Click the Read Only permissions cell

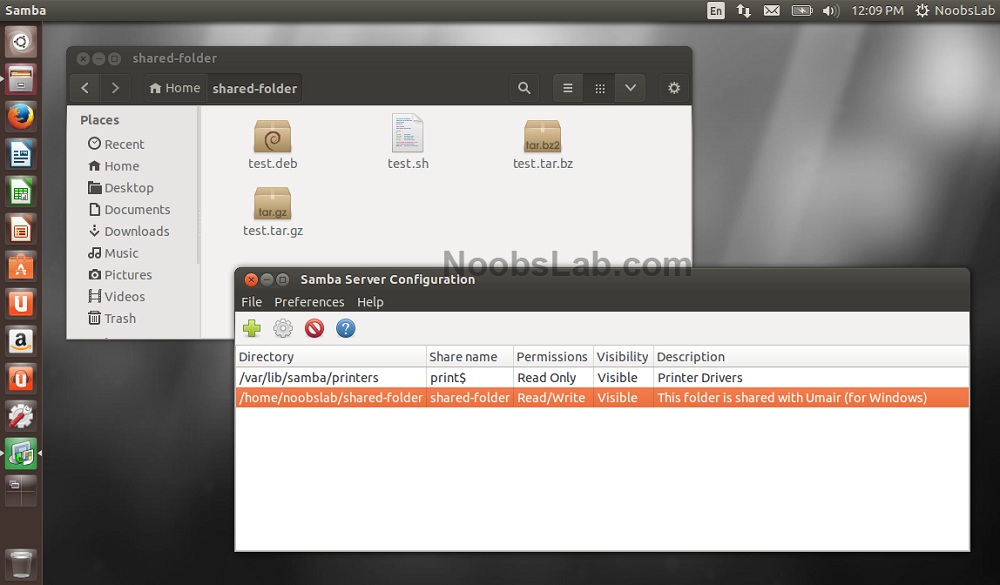pyautogui.click(x=547, y=378)
